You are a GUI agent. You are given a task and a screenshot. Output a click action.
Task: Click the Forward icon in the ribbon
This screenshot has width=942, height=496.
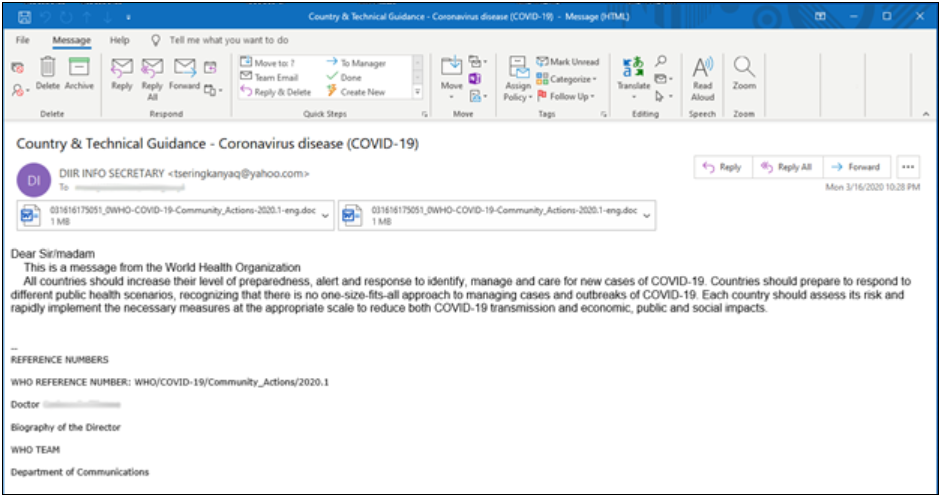184,74
